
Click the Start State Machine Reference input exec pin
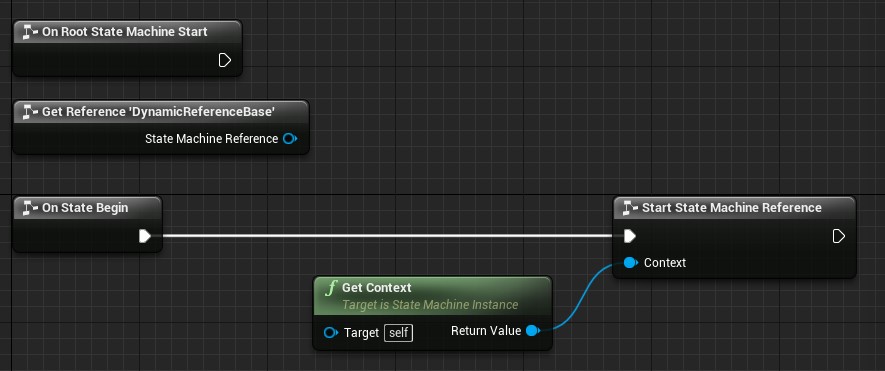pyautogui.click(x=630, y=236)
